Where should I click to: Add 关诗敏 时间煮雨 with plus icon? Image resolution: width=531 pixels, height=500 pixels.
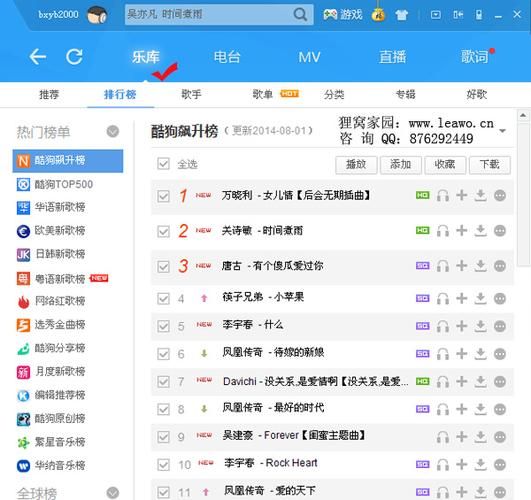click(462, 231)
